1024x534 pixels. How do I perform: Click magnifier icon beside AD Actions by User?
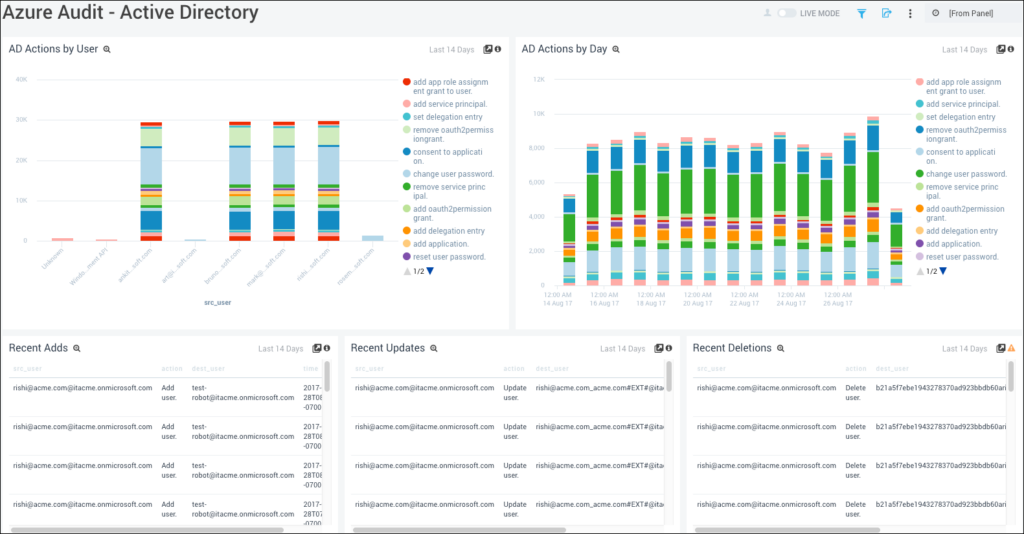(107, 49)
